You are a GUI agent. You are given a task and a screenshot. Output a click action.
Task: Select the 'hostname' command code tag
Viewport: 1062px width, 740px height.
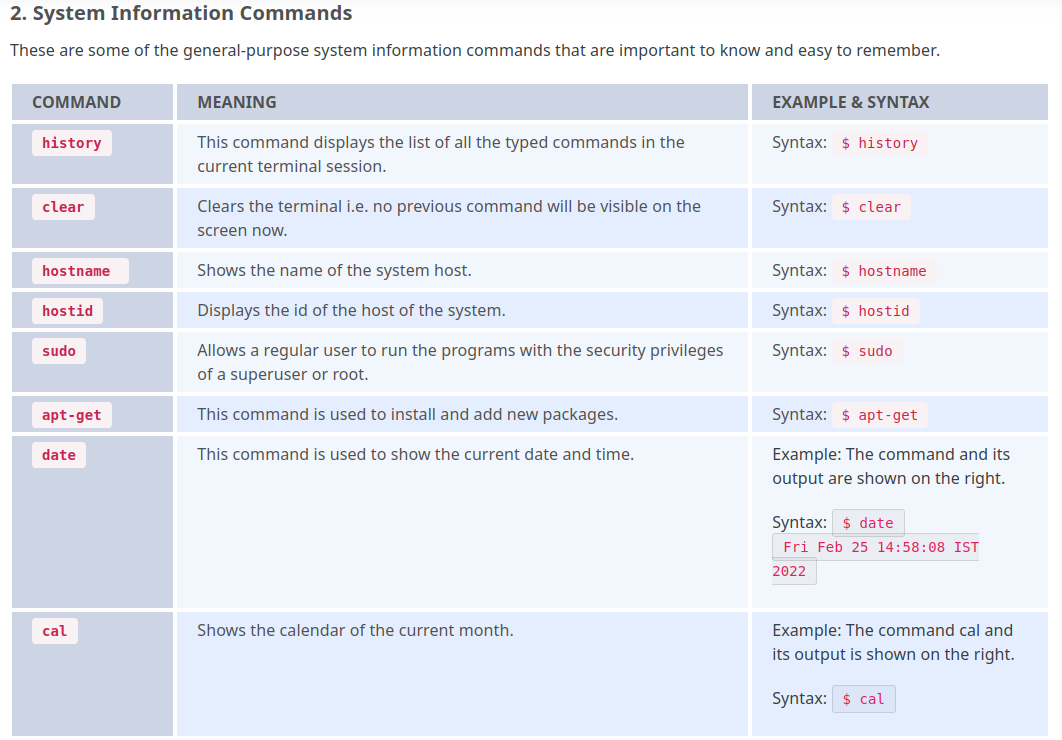(80, 271)
